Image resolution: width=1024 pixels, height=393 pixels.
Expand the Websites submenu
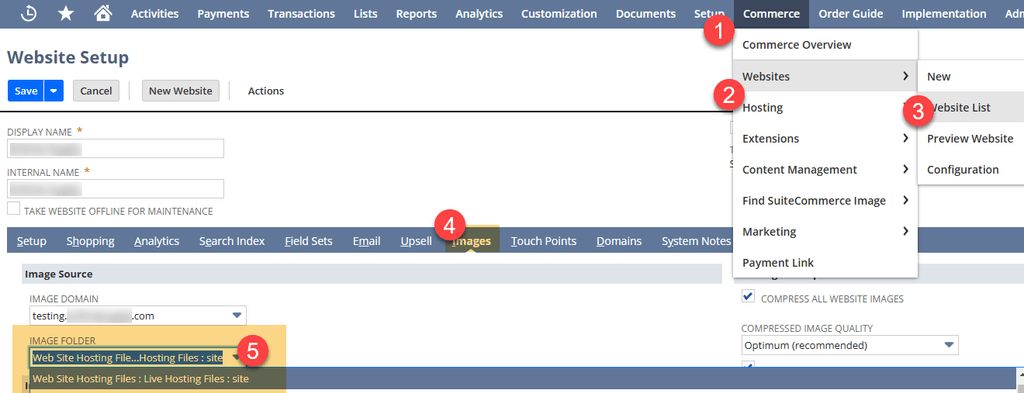tap(825, 76)
